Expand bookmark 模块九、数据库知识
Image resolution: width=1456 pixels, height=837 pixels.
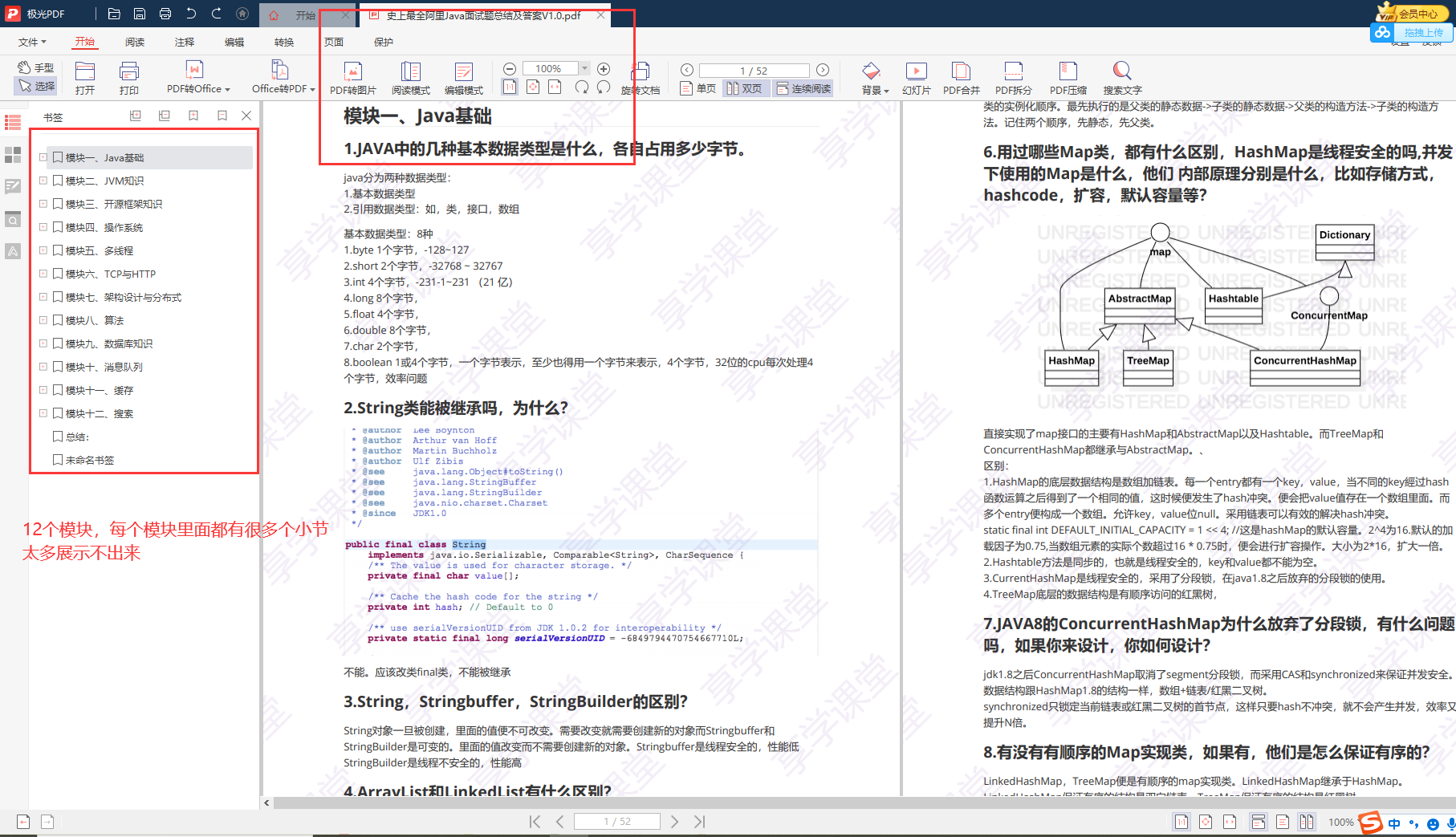tap(43, 343)
